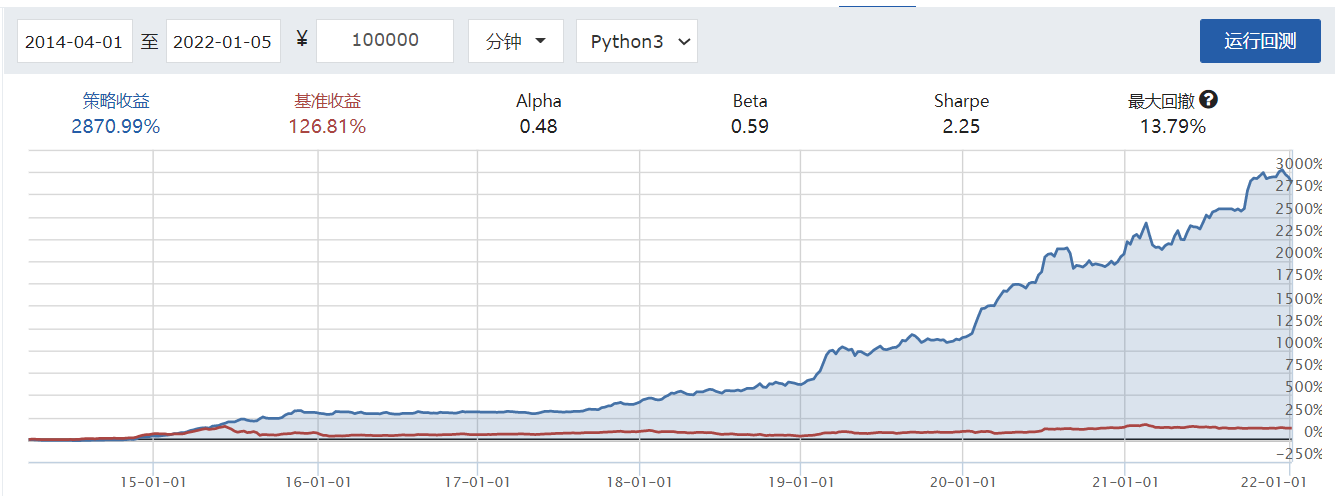Click the 3000% y-axis label
Viewport: 1335px width, 496px height.
1299,164
